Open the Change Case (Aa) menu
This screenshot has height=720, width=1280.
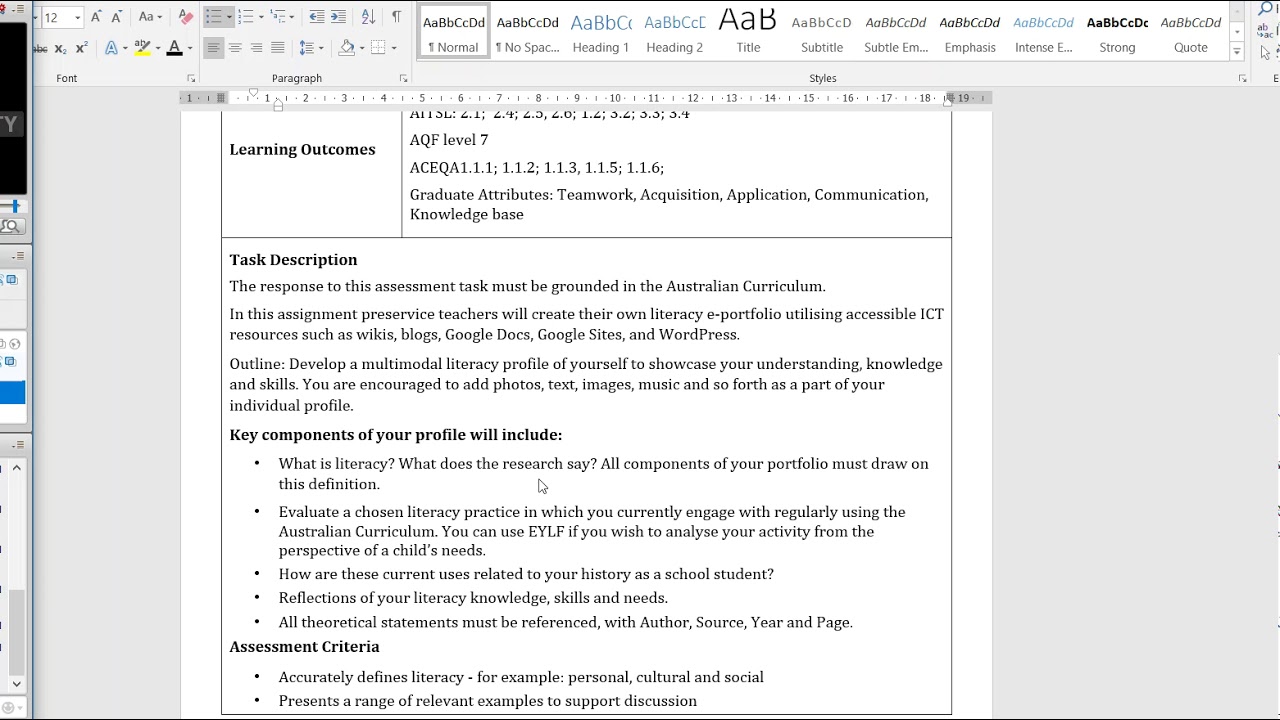click(x=150, y=17)
